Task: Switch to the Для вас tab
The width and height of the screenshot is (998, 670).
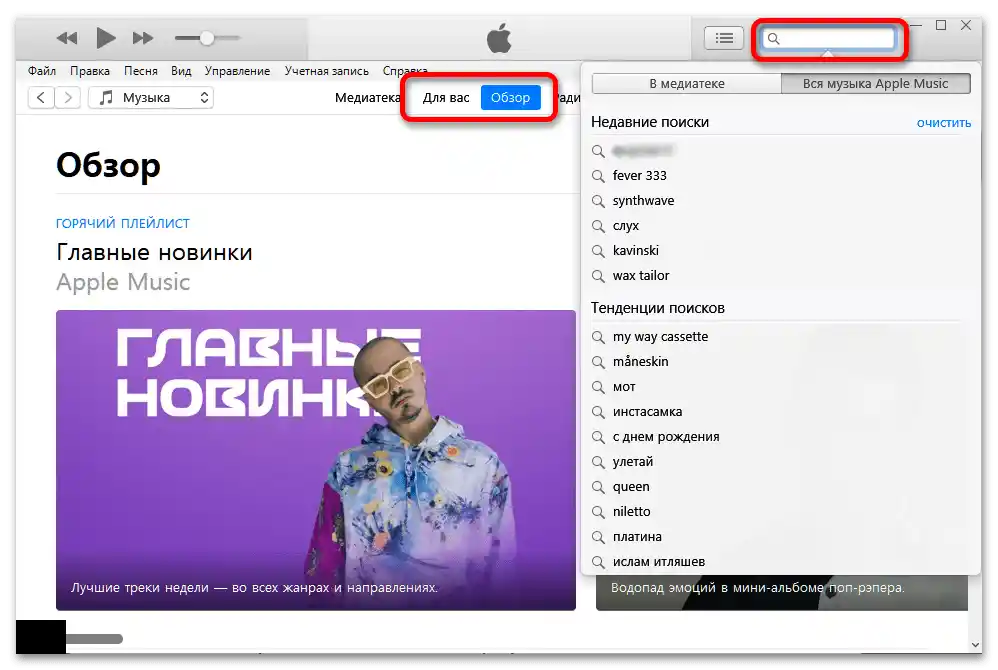Action: click(446, 97)
